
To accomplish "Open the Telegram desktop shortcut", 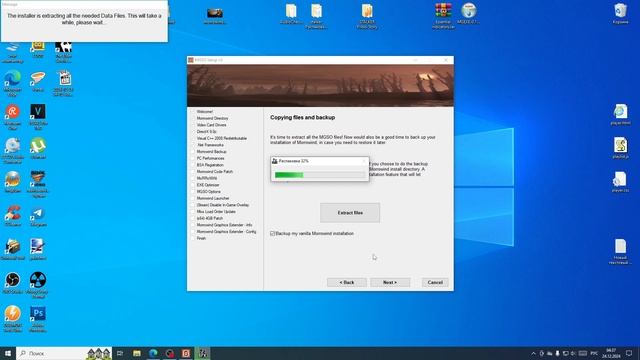I will (x=38, y=216).
